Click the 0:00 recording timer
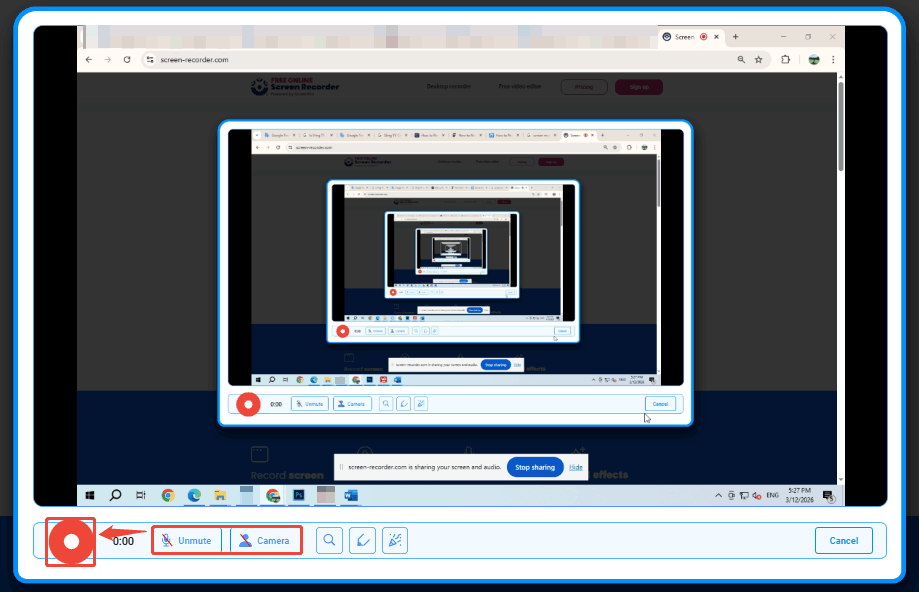The image size is (919, 592). pos(121,540)
